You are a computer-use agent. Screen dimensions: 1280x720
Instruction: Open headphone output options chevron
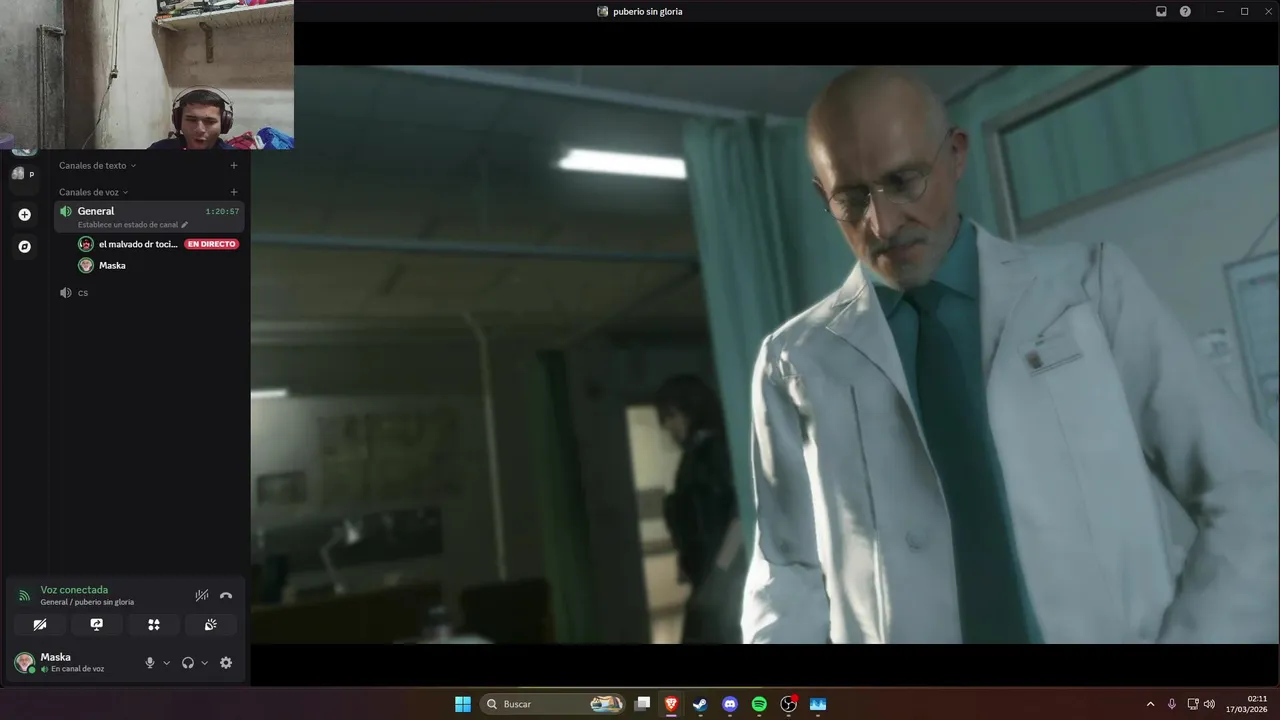[204, 663]
